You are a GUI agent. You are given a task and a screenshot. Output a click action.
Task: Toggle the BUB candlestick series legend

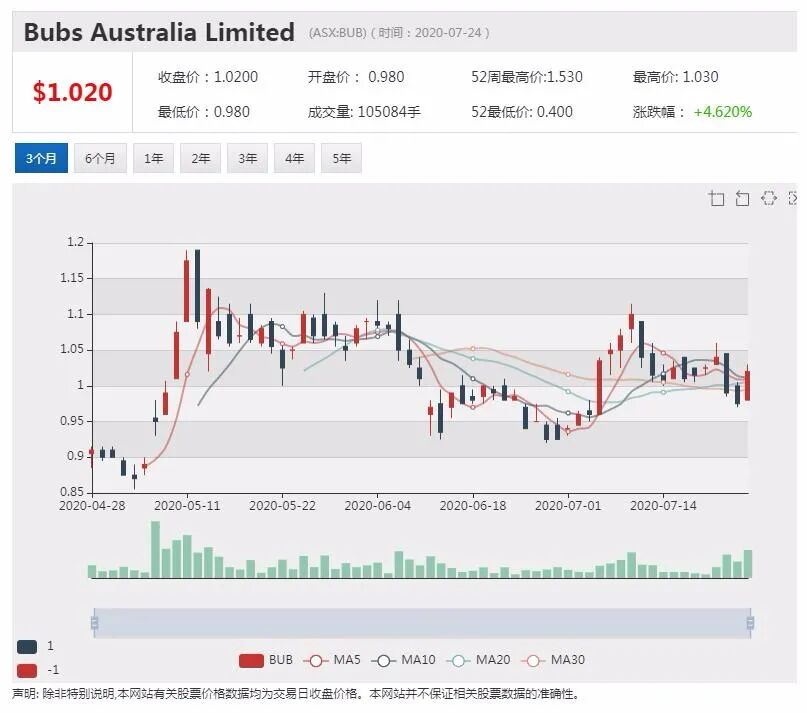(266, 660)
